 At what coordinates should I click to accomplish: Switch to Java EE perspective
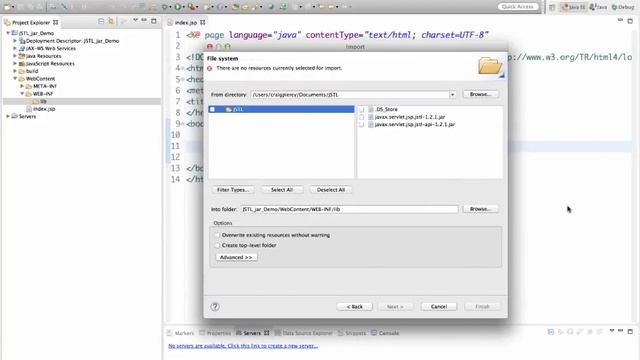(573, 7)
